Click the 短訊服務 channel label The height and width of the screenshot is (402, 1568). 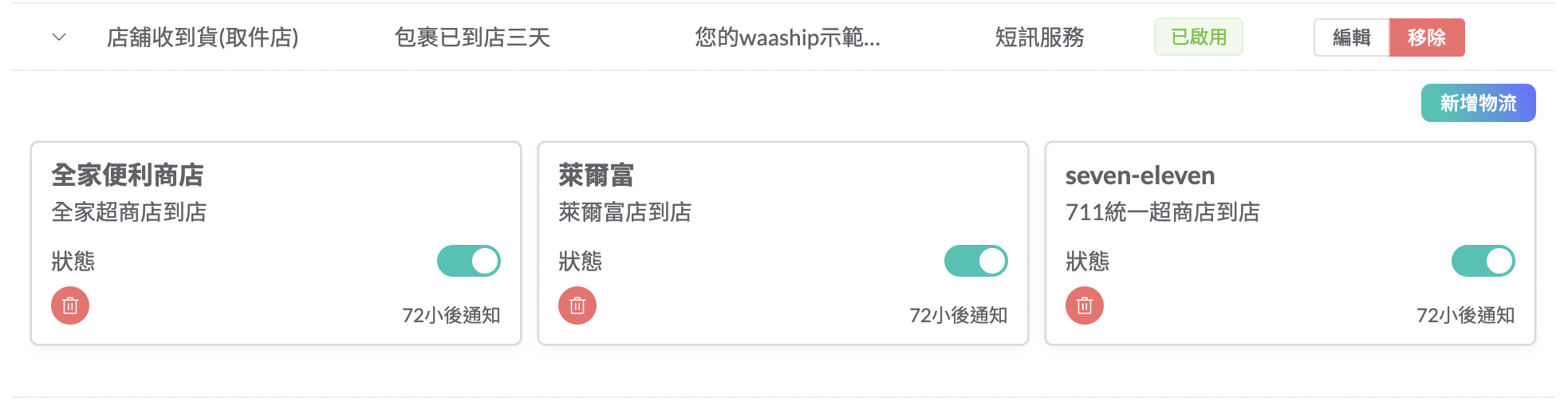click(x=1039, y=37)
